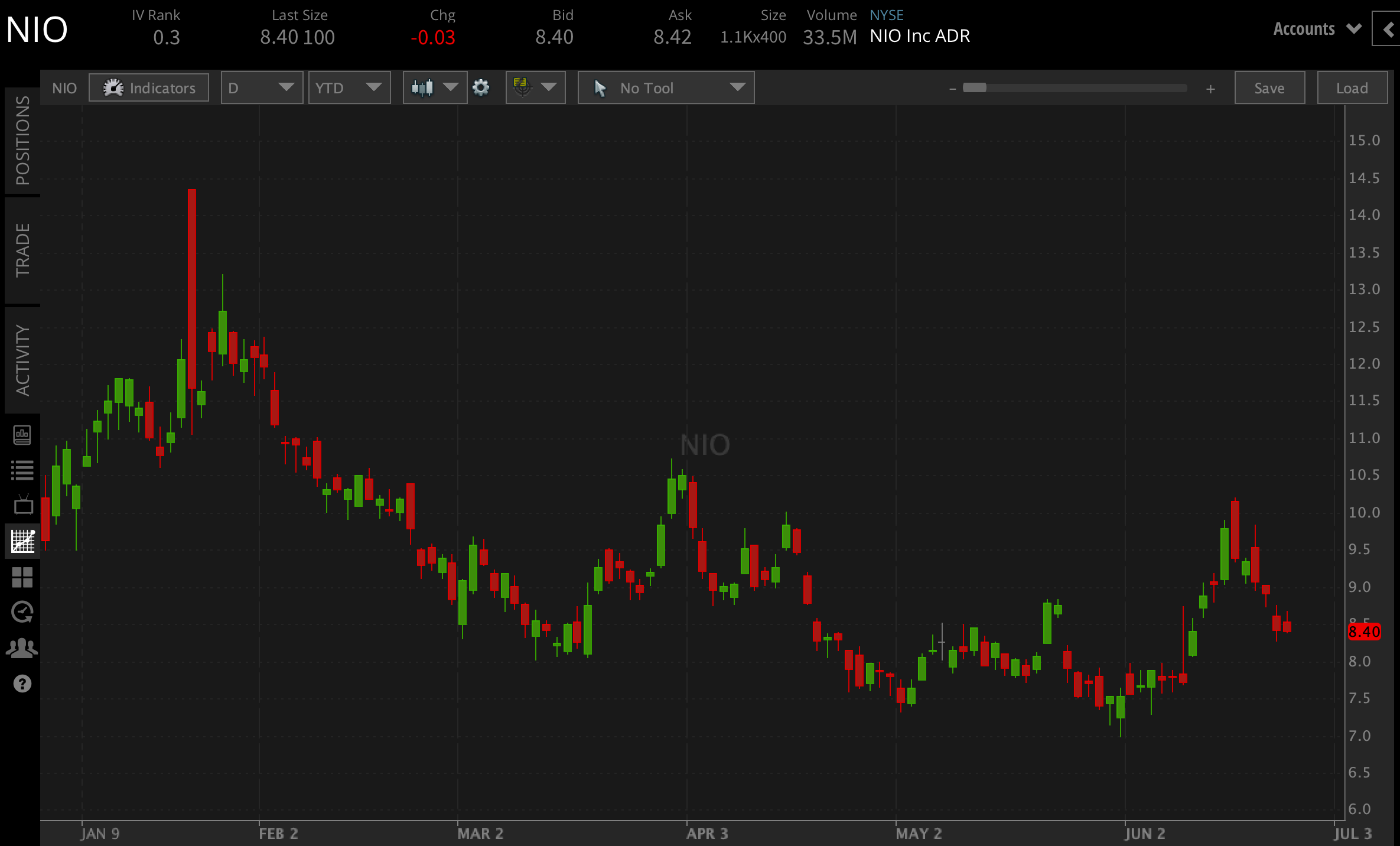Collapse the panel with the top-right arrow
This screenshot has height=846, width=1400.
click(x=1389, y=29)
